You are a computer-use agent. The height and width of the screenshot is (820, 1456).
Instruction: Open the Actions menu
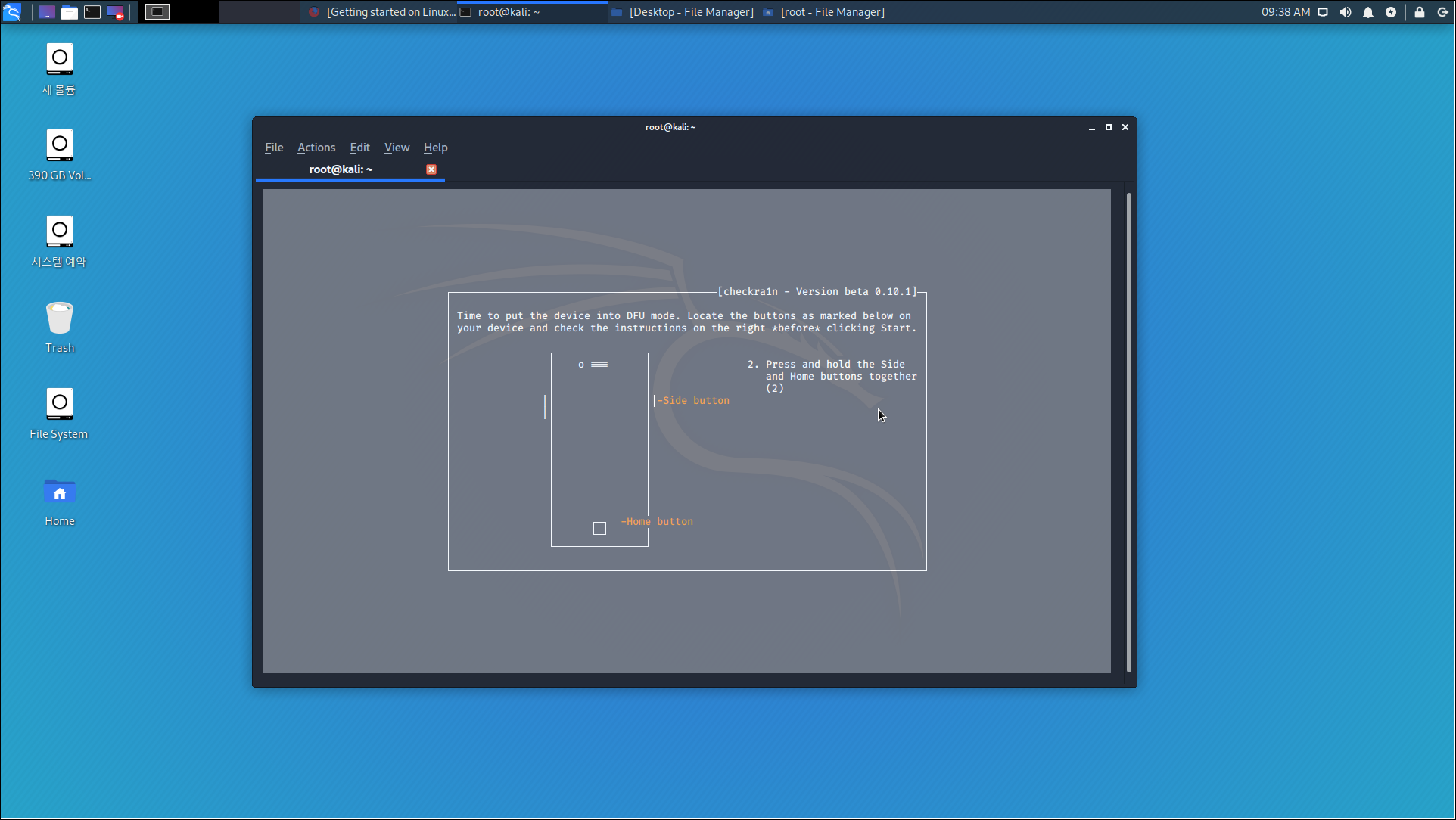(x=316, y=148)
